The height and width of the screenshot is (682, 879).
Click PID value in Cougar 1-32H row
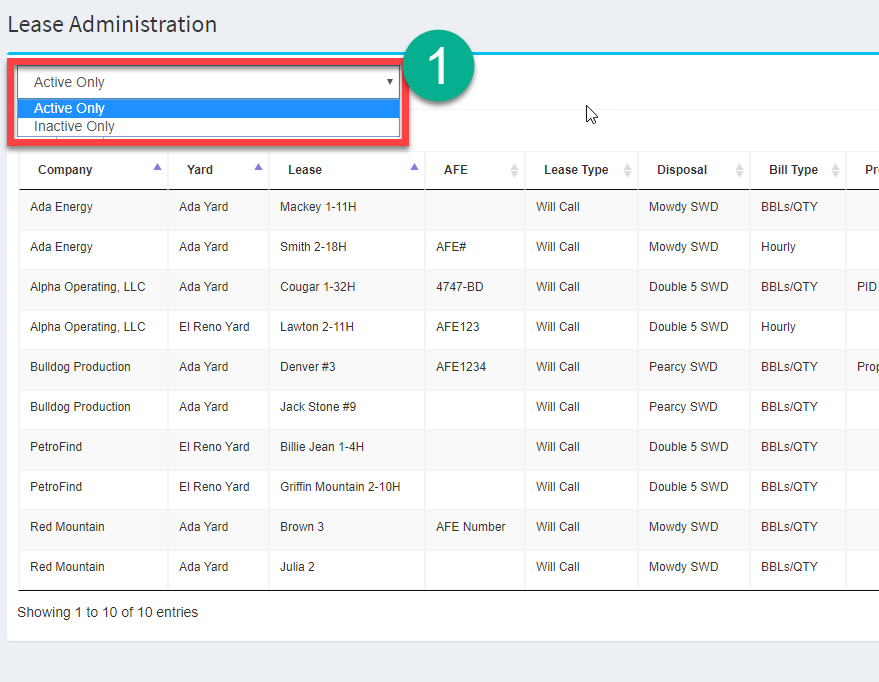click(867, 287)
